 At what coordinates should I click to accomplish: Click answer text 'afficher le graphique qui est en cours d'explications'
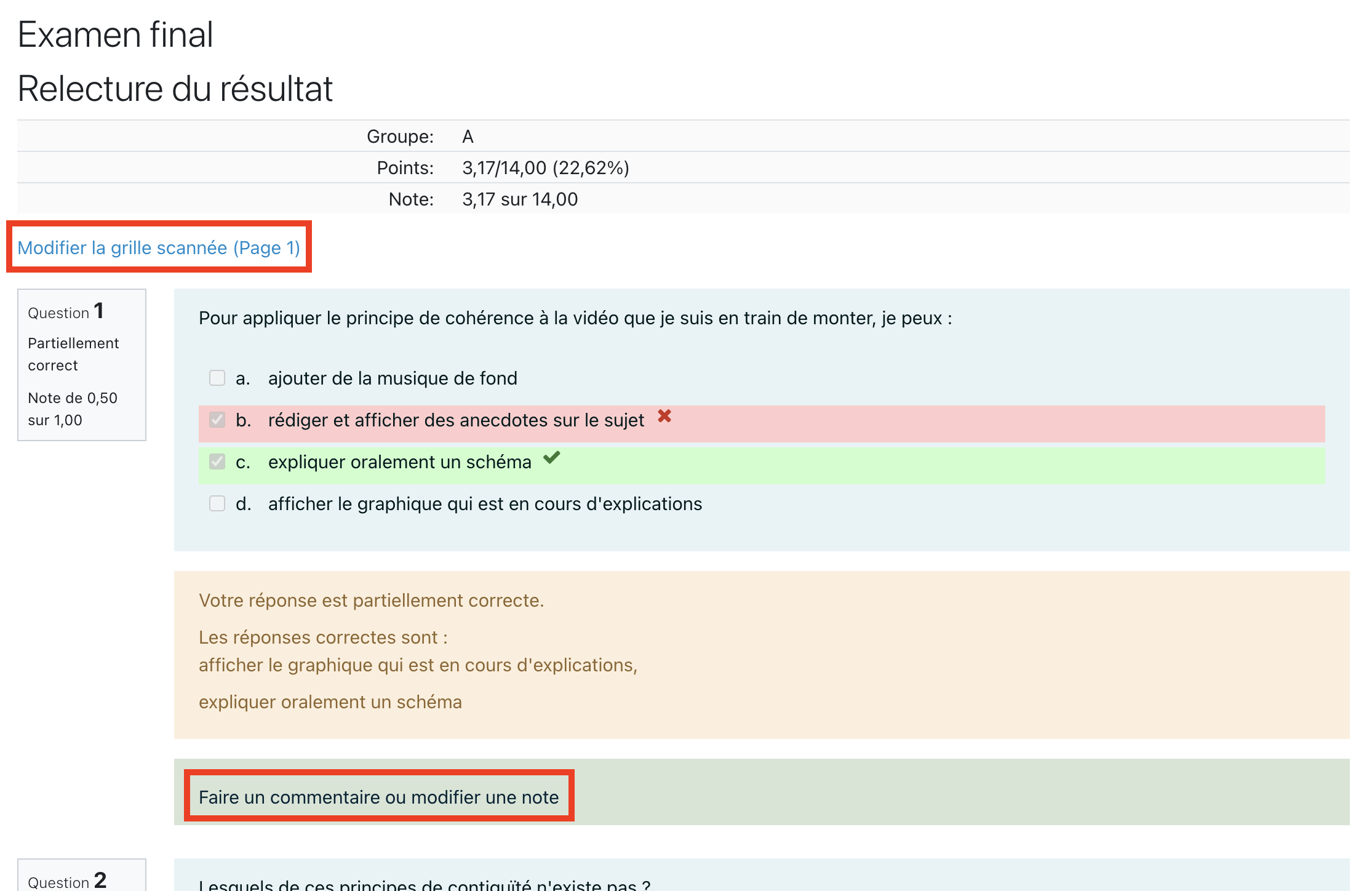click(x=484, y=503)
